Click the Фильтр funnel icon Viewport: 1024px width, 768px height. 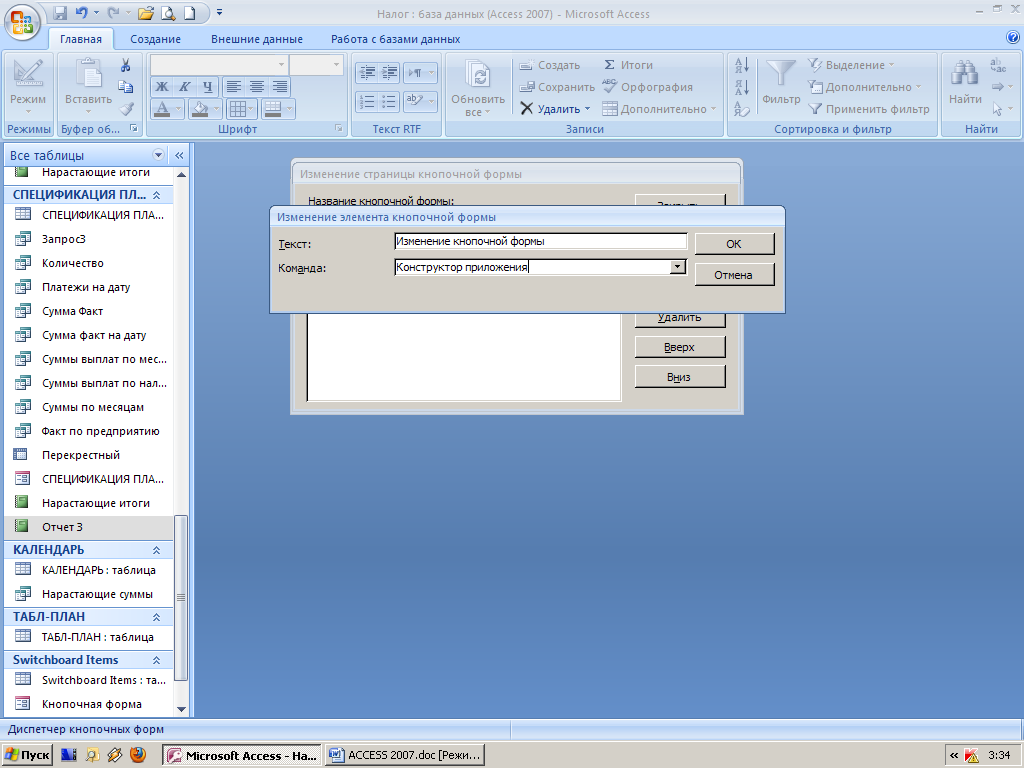780,74
